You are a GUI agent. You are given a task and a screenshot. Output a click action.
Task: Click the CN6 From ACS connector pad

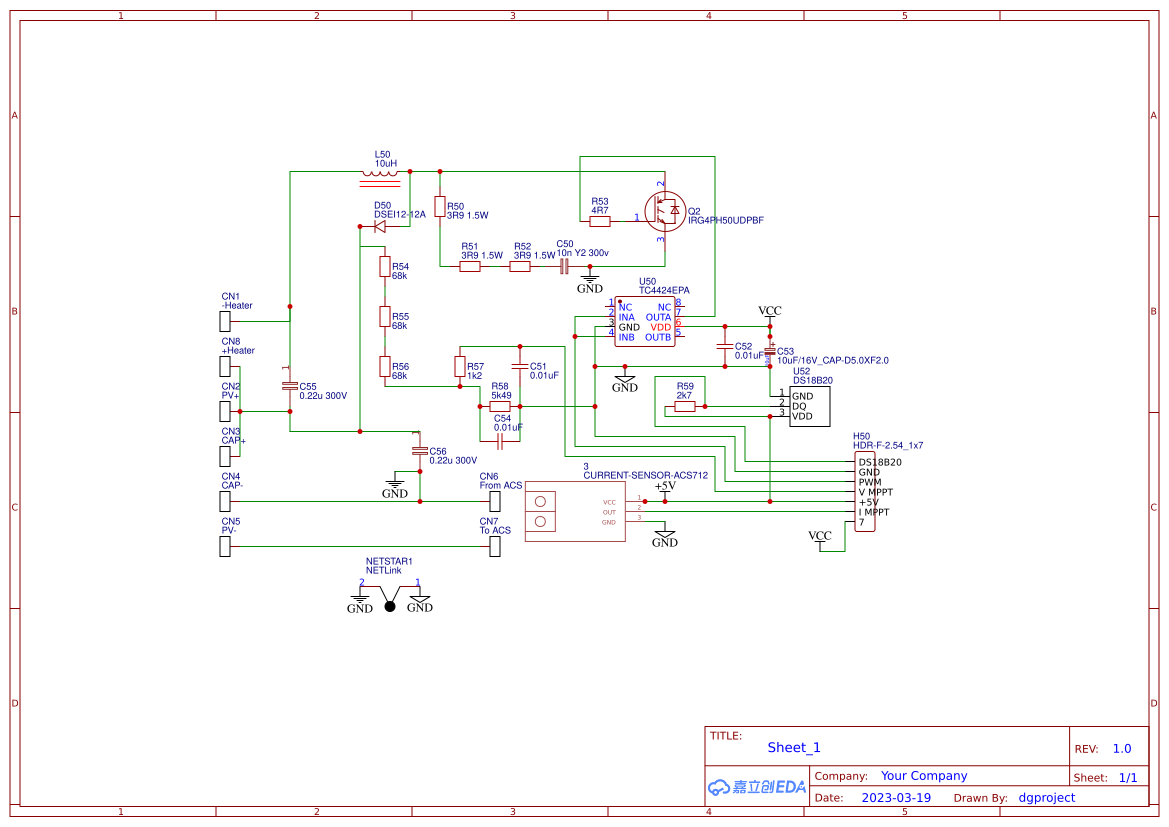pos(495,501)
